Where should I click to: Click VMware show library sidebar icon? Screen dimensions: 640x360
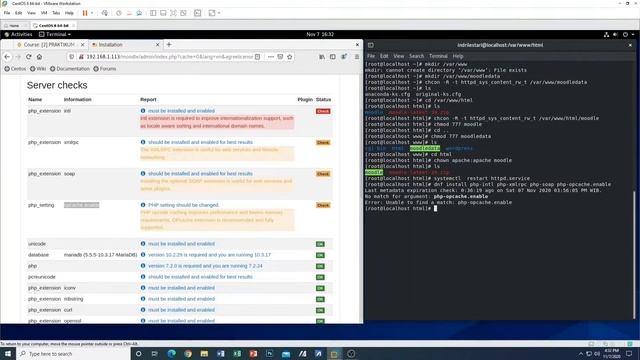[x=153, y=13]
